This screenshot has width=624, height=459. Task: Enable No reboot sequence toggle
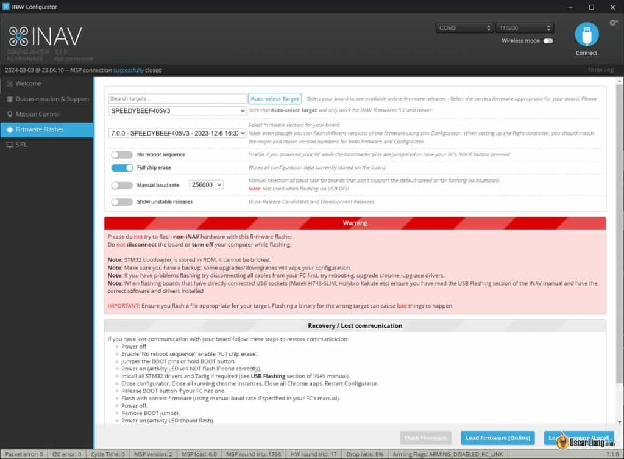[122, 154]
